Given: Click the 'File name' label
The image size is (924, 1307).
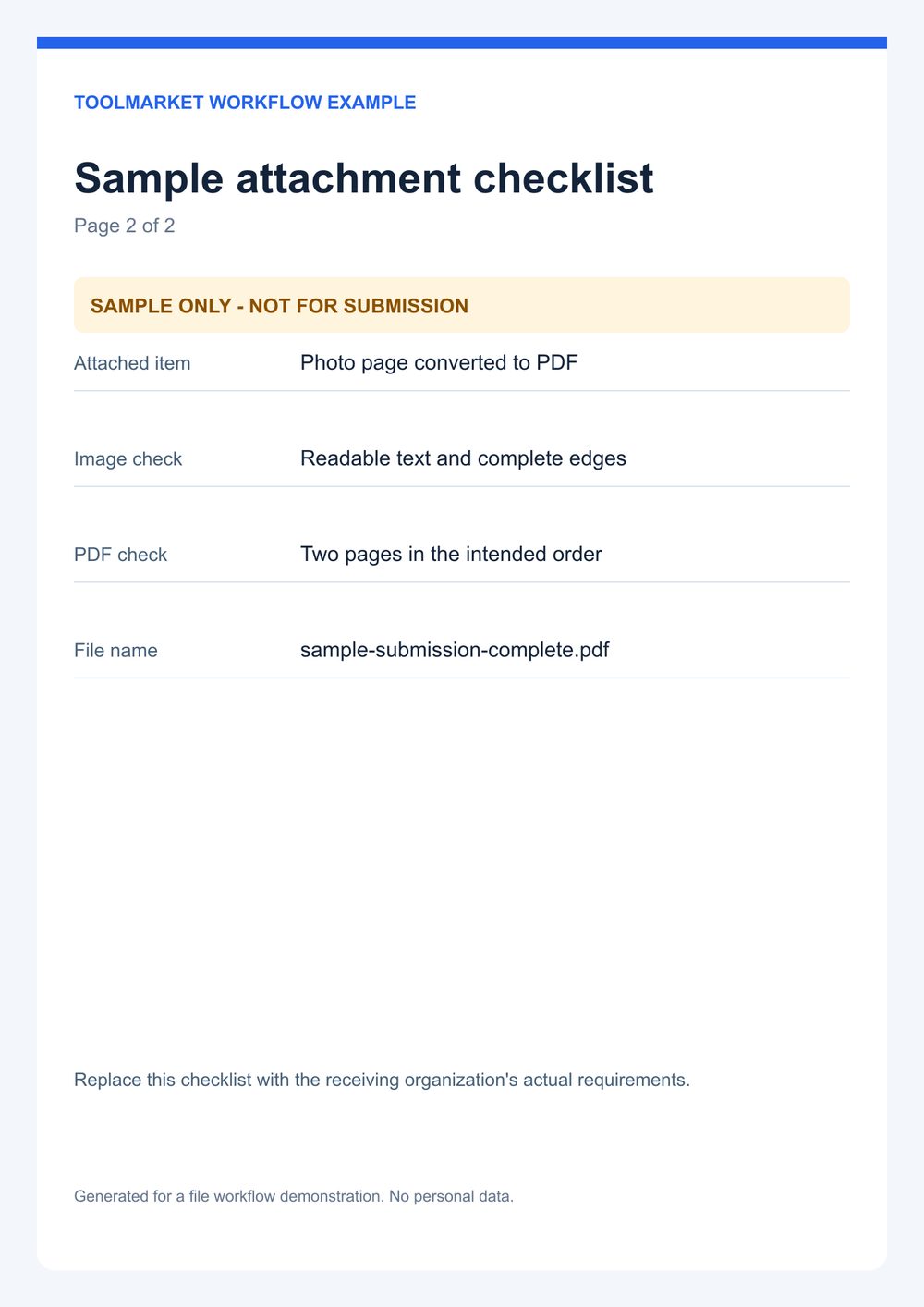Looking at the screenshot, I should 115,651.
